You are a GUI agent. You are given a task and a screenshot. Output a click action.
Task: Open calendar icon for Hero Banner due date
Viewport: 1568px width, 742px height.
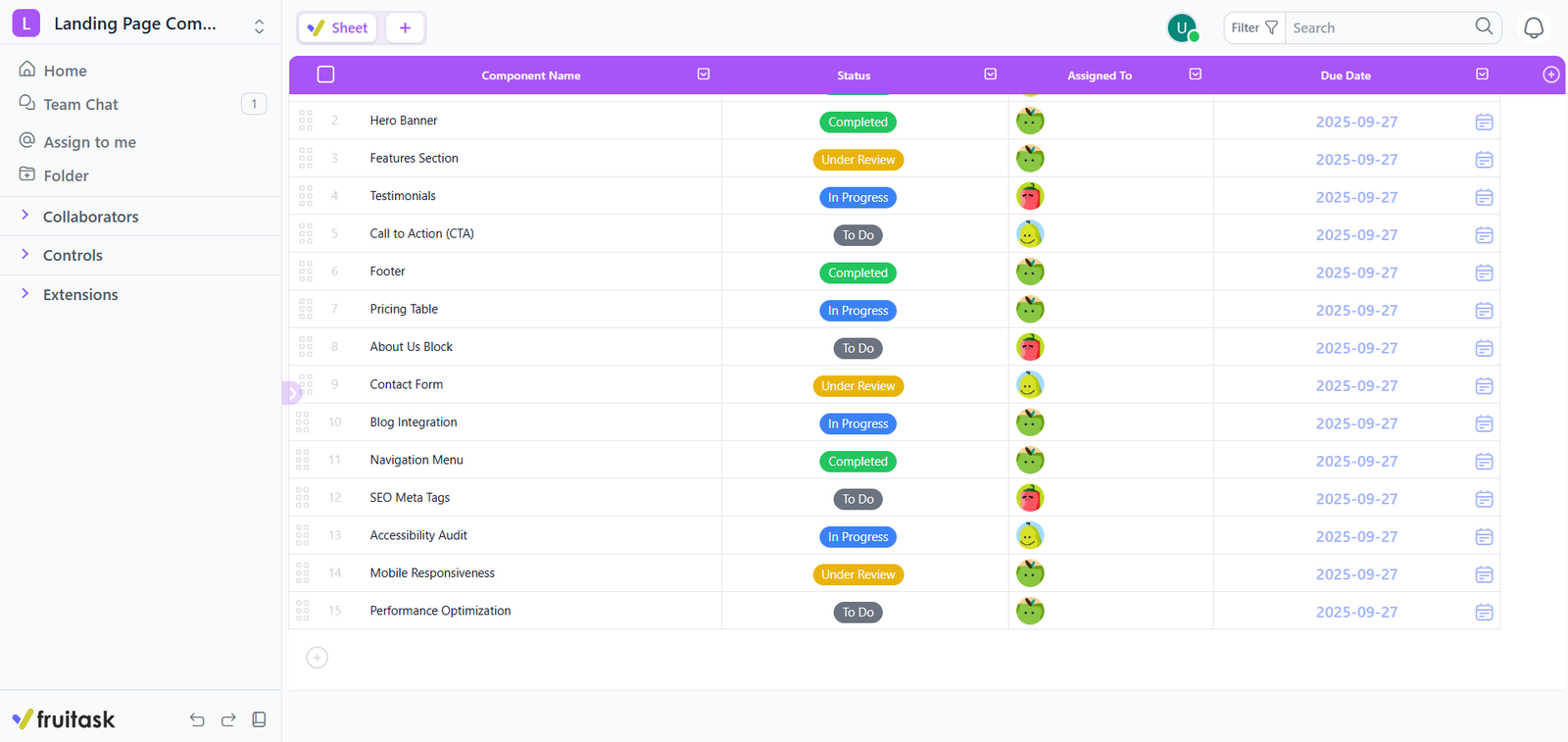click(1484, 123)
